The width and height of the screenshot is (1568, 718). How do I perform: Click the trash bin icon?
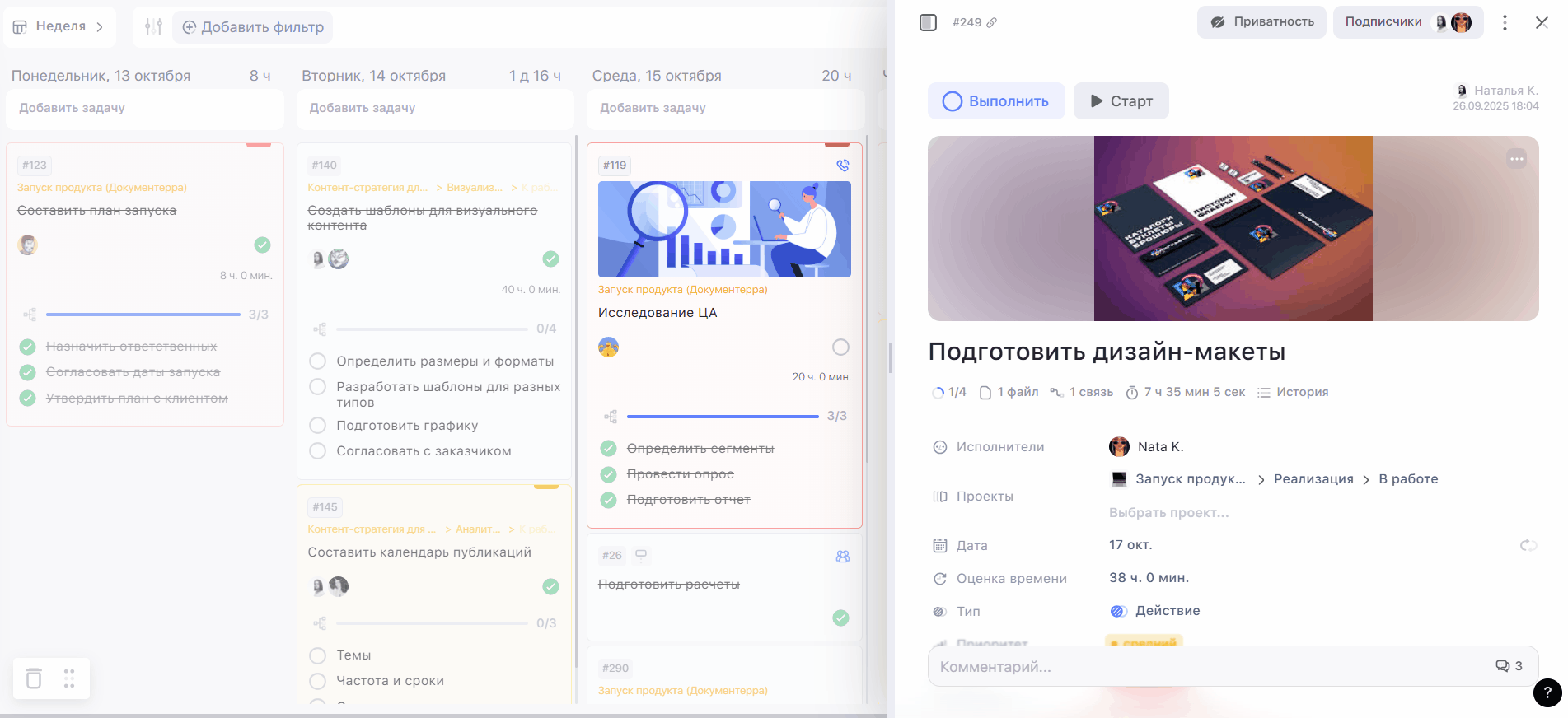point(34,678)
